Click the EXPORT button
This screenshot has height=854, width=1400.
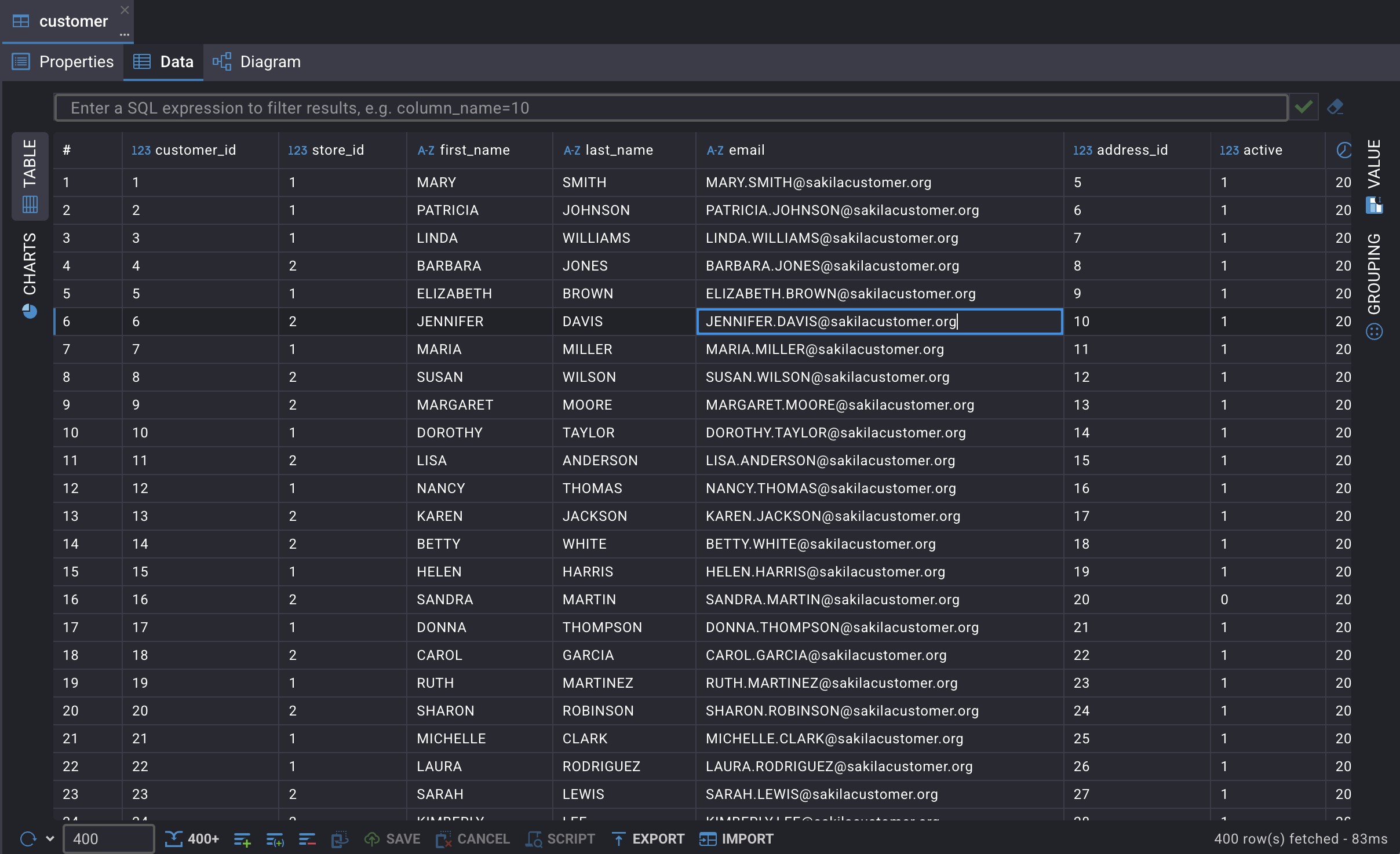(648, 838)
